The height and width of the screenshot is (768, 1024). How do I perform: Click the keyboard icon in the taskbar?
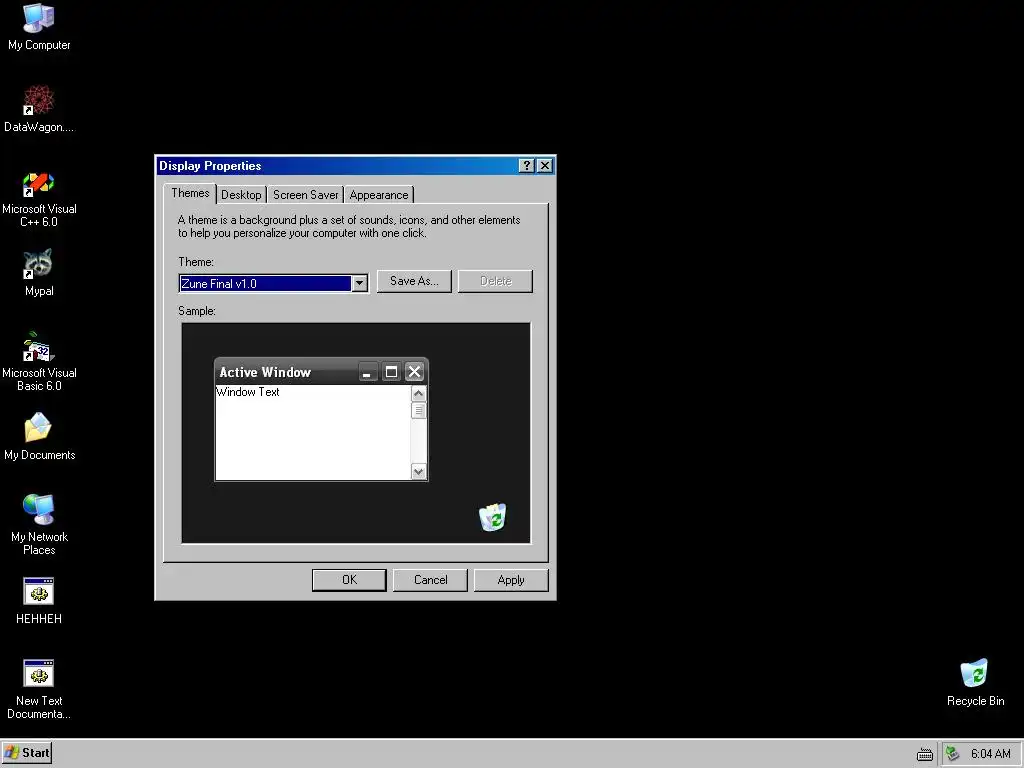925,754
